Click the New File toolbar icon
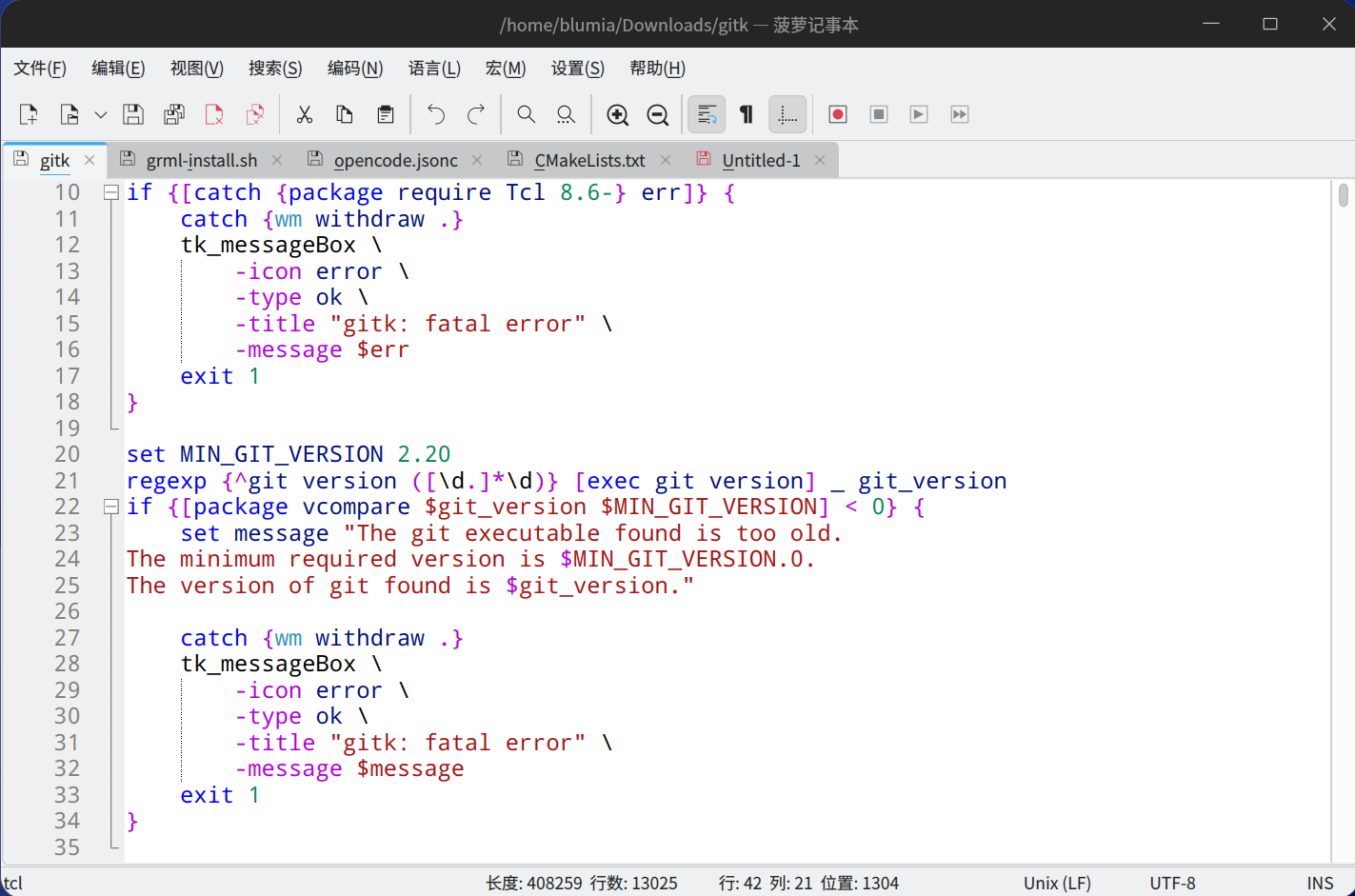 click(x=29, y=114)
